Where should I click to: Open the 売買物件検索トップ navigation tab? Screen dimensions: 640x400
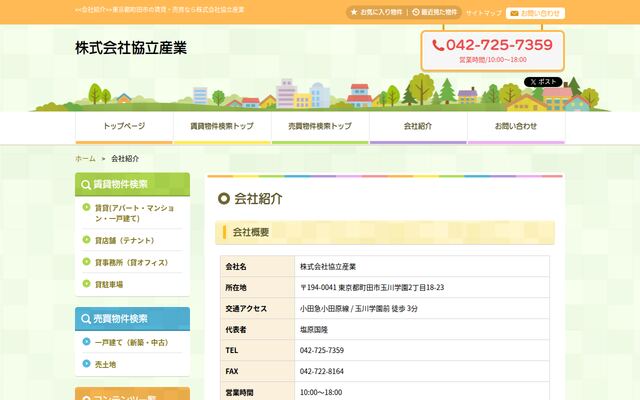[x=320, y=127]
